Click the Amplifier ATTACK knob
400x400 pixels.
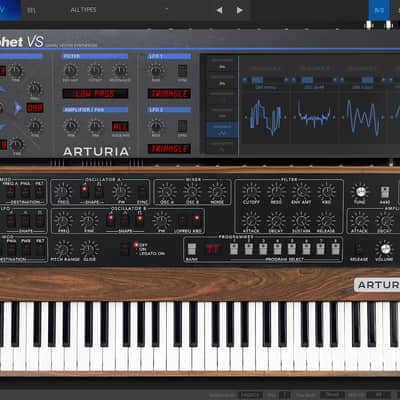click(360, 221)
